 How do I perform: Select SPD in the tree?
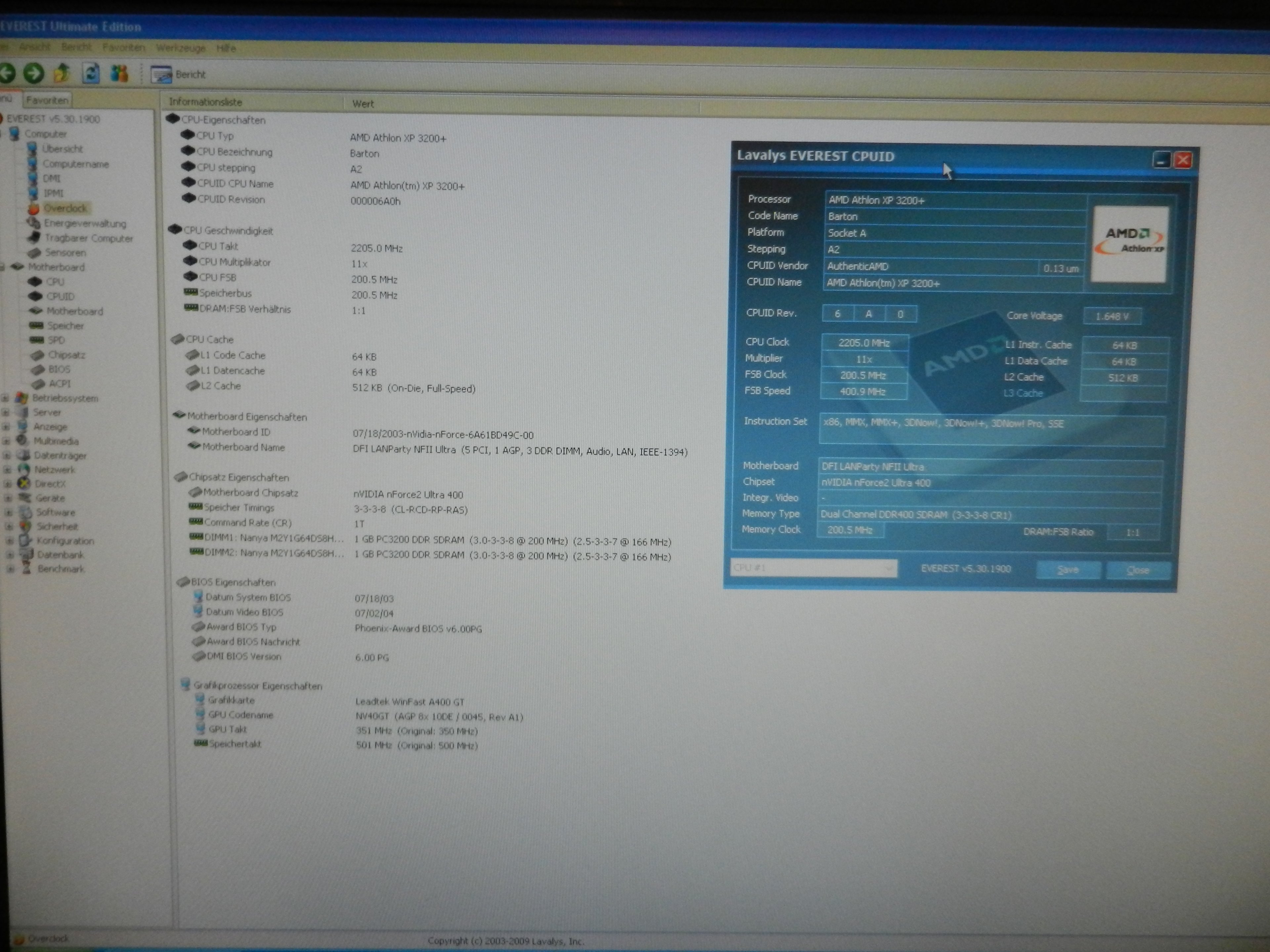coord(56,340)
